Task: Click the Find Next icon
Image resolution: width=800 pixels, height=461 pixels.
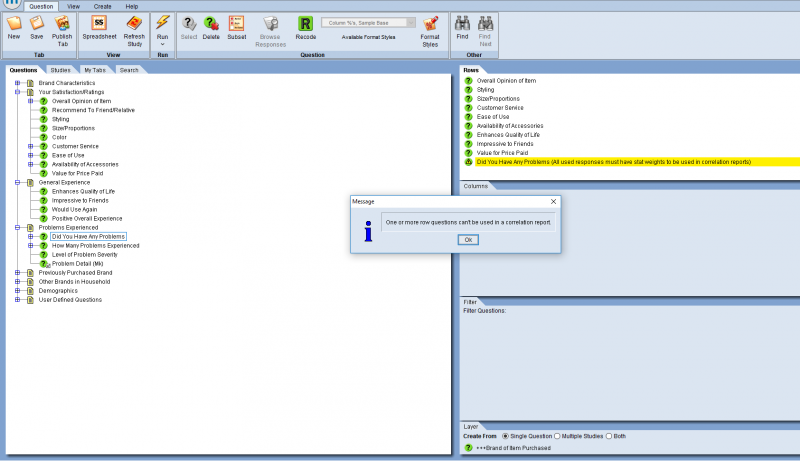Action: click(x=485, y=23)
